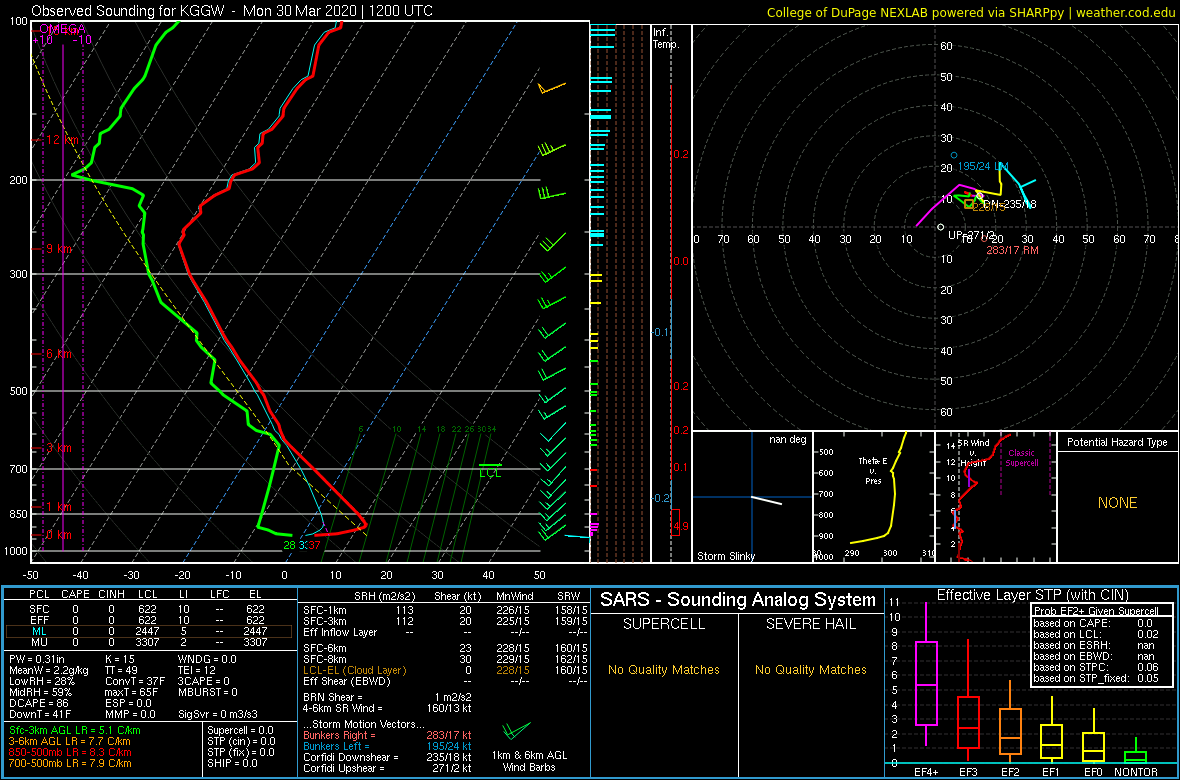Screen dimensions: 1180x780
Task: Click the green LCL marker on the skew-T
Action: 490,470
